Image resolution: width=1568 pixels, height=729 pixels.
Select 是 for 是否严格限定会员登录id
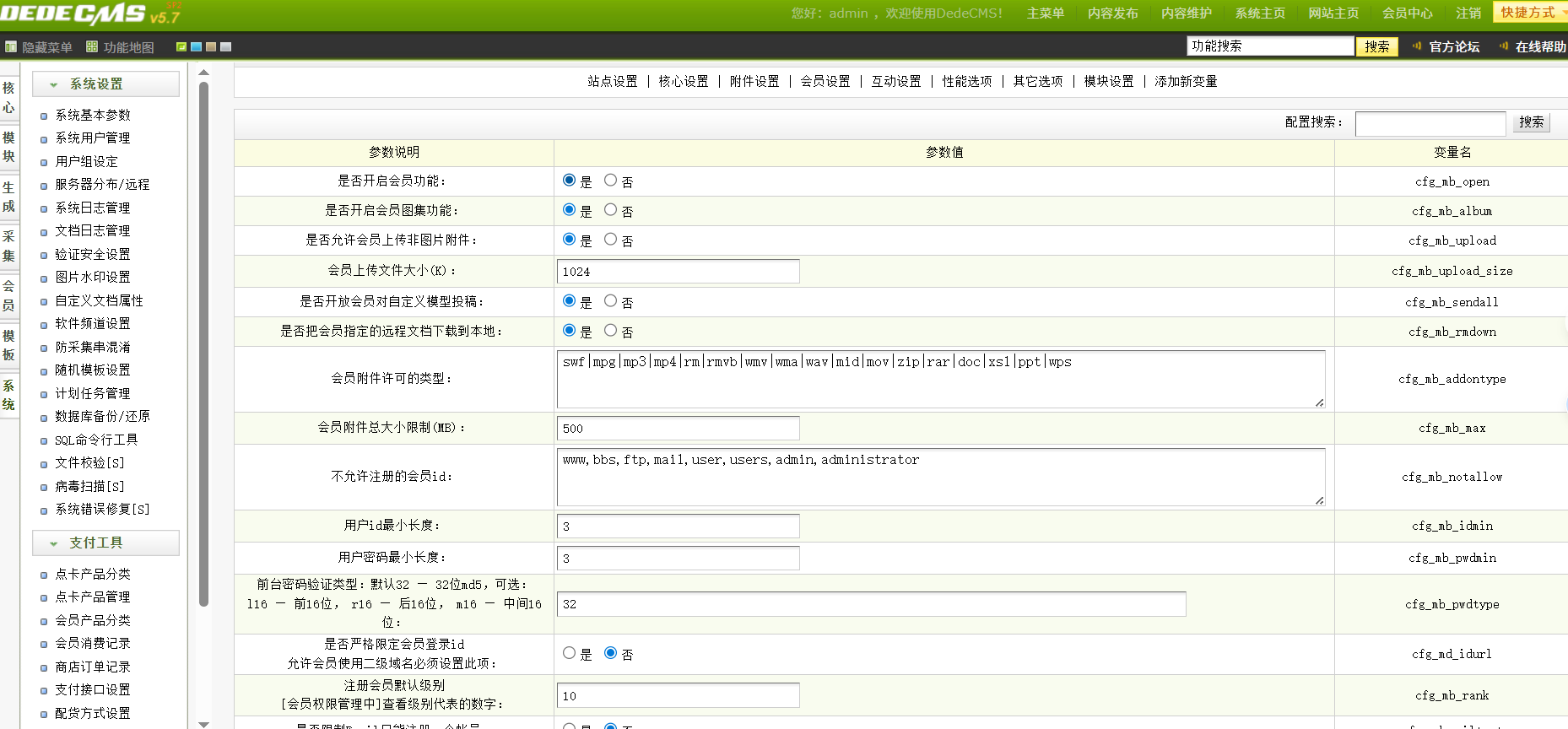tap(569, 653)
